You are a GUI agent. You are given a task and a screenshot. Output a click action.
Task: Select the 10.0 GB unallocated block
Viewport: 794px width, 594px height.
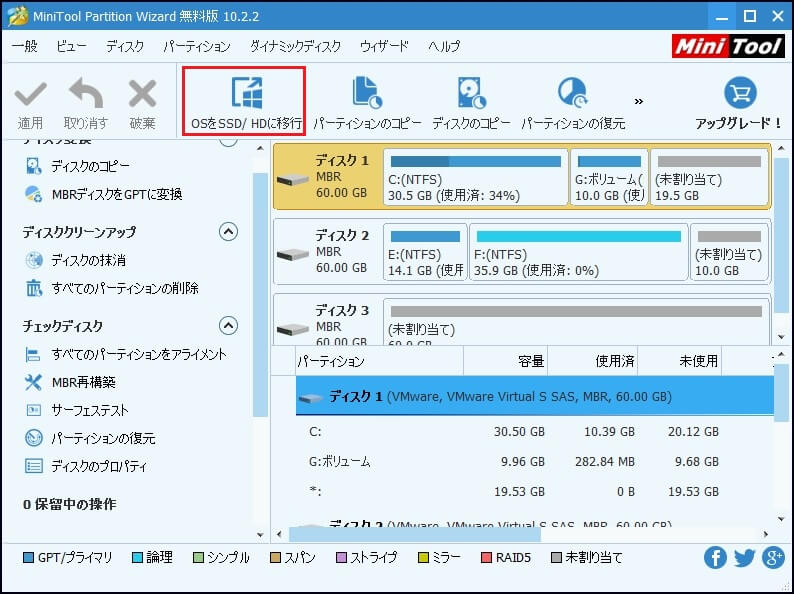tap(729, 252)
